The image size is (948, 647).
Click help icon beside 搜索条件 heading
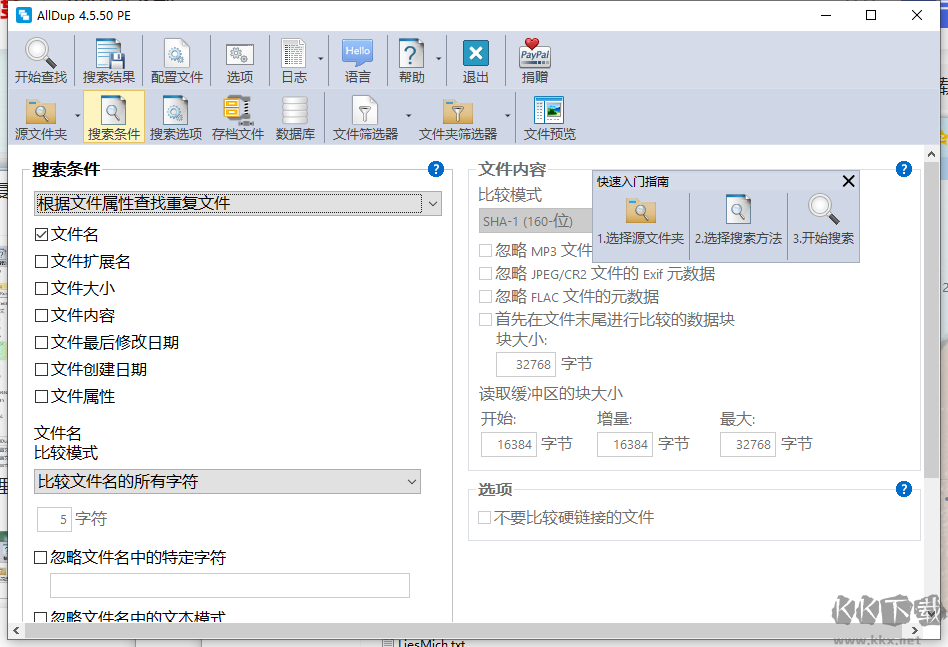pos(435,169)
